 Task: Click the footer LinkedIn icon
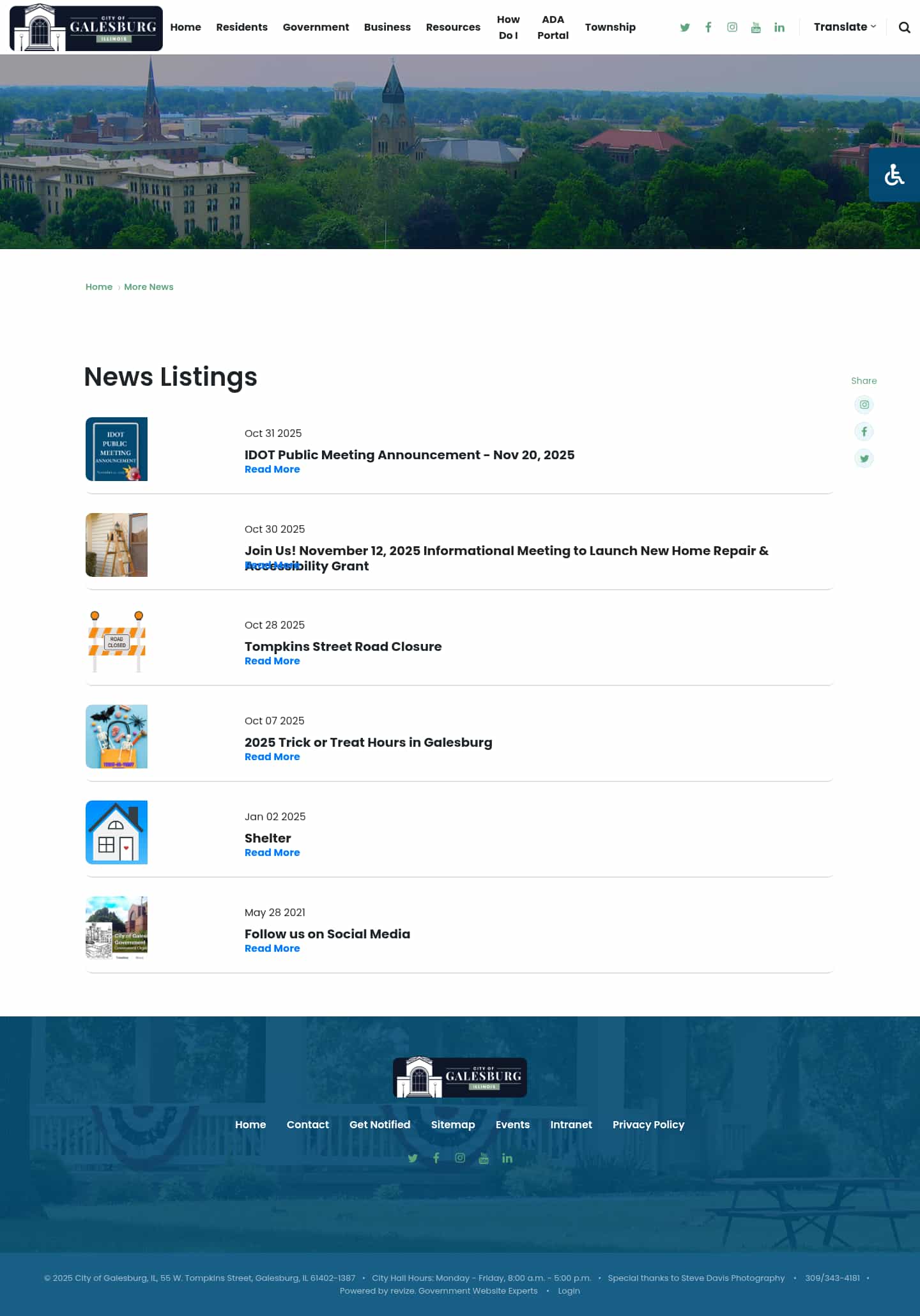click(507, 1158)
